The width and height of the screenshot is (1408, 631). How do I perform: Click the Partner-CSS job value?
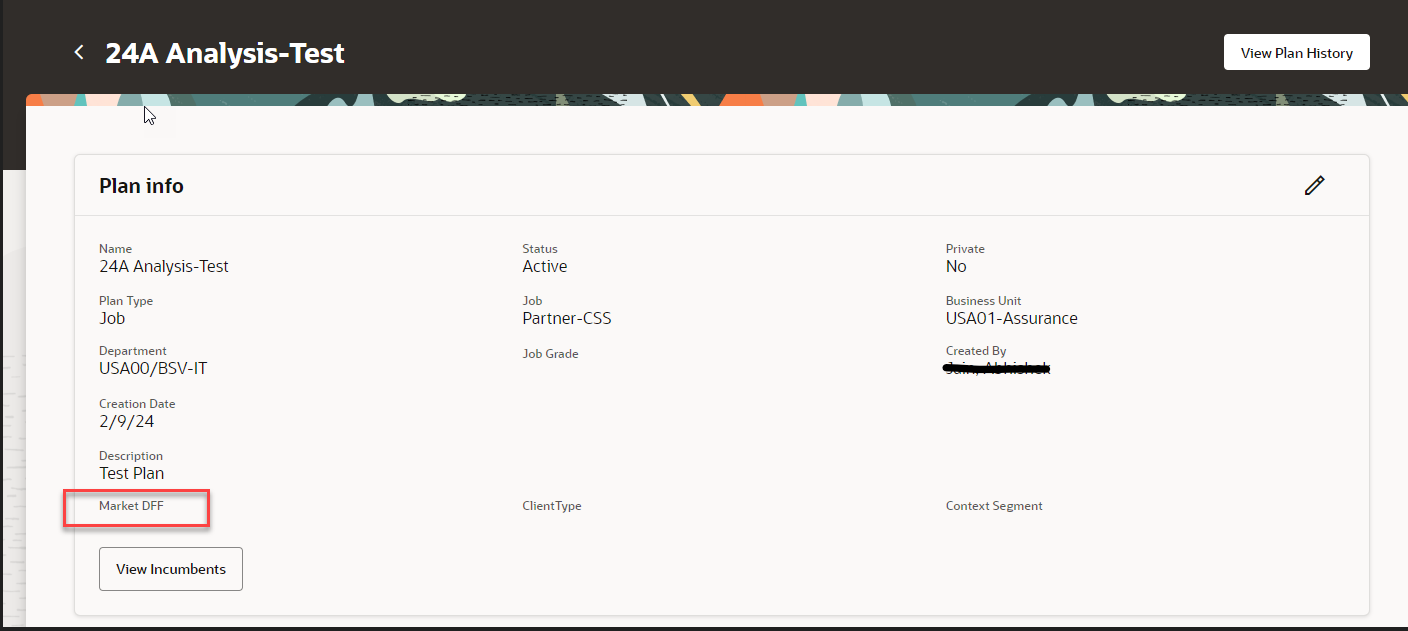[x=567, y=318]
